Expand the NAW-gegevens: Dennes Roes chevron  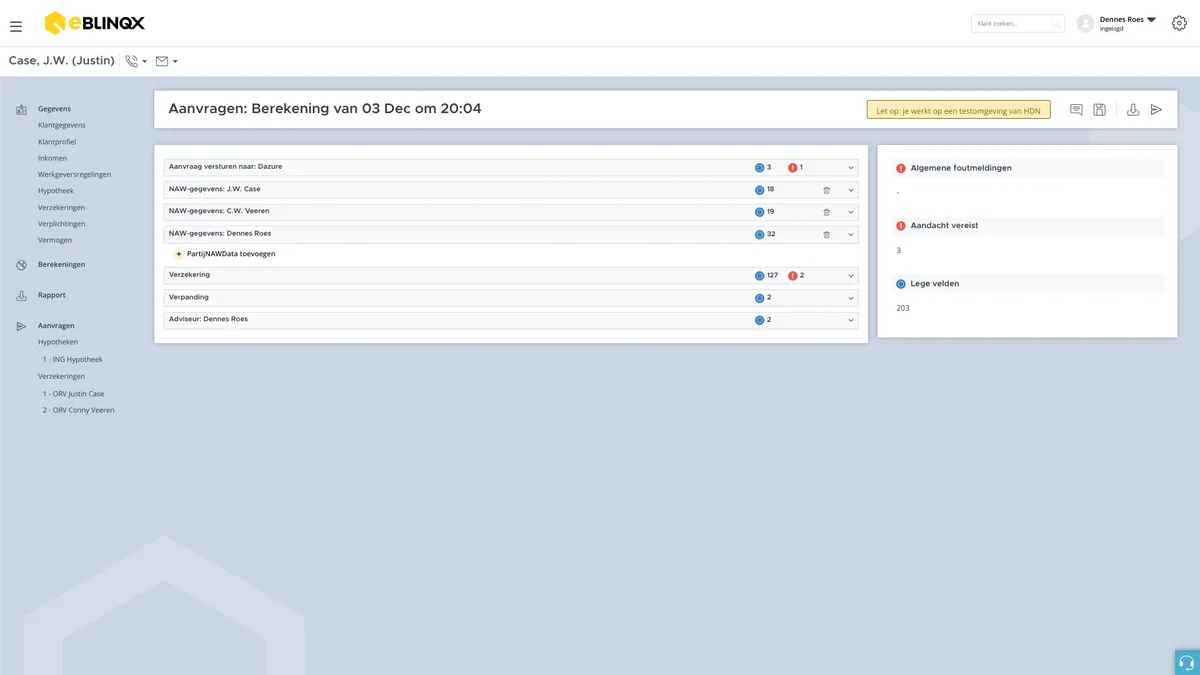tap(851, 234)
